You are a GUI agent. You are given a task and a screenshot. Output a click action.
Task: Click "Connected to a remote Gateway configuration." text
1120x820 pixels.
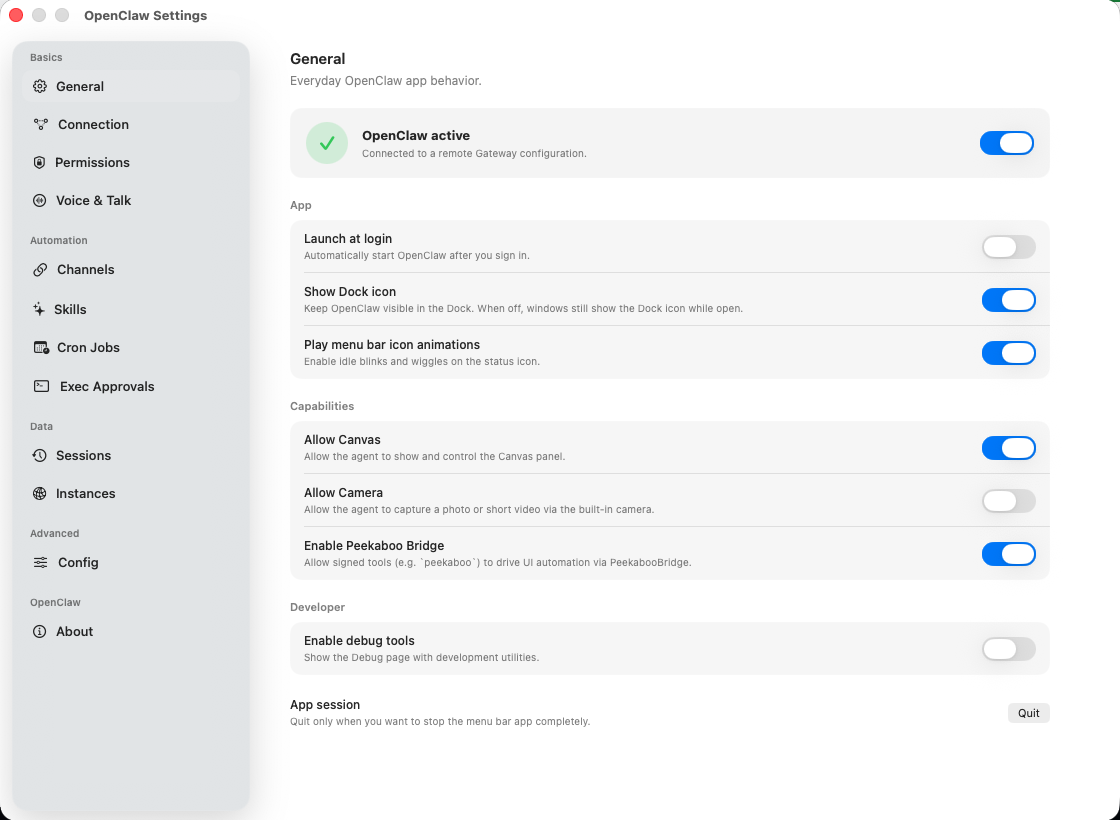[x=474, y=154]
